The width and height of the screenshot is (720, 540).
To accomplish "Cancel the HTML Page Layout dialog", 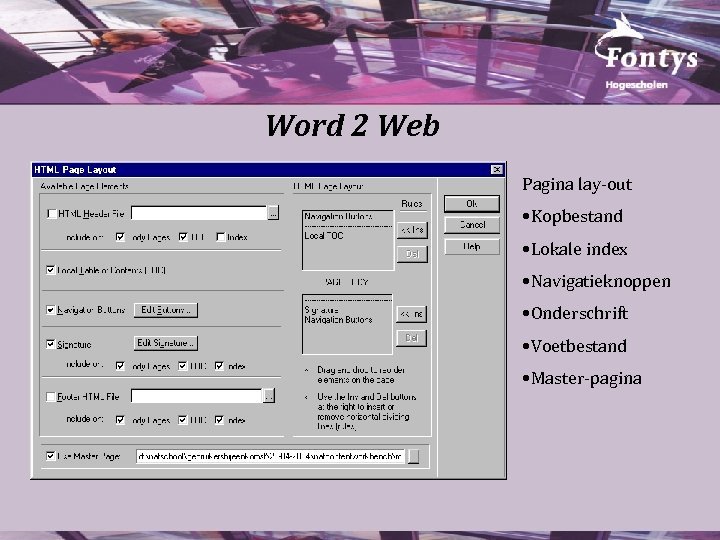I will pyautogui.click(x=472, y=225).
